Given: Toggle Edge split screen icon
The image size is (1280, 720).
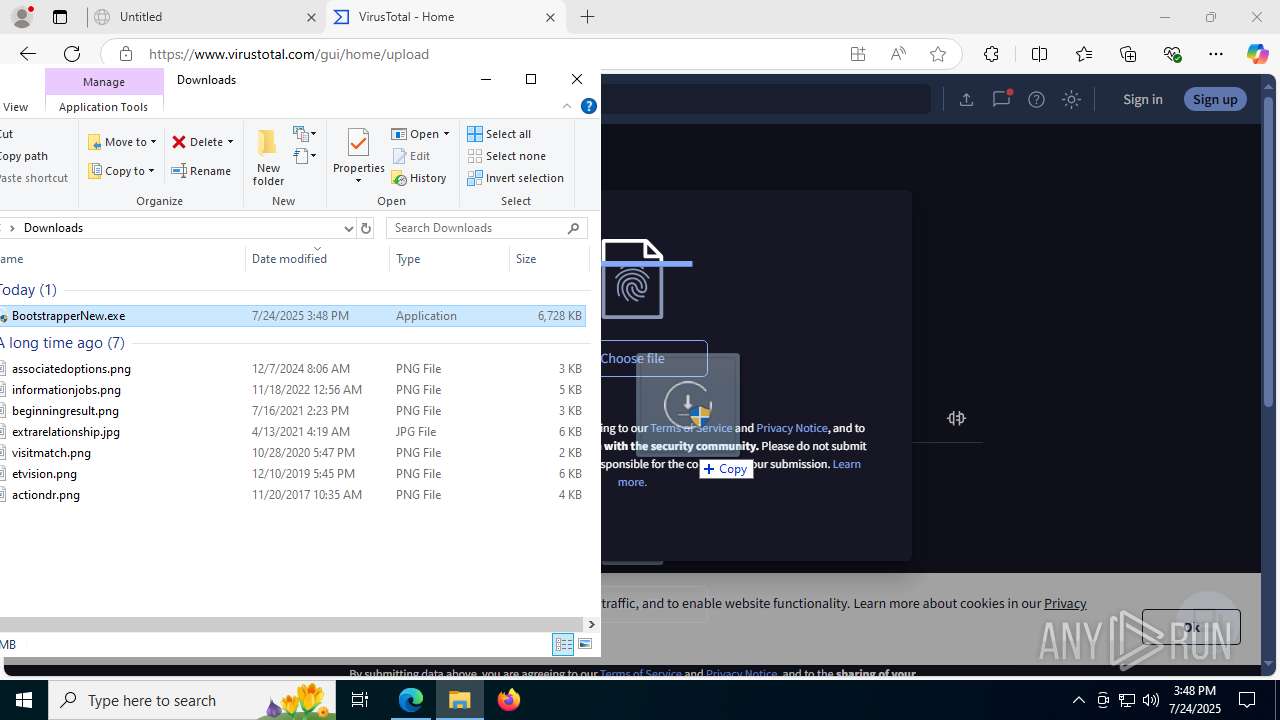Looking at the screenshot, I should [1039, 54].
